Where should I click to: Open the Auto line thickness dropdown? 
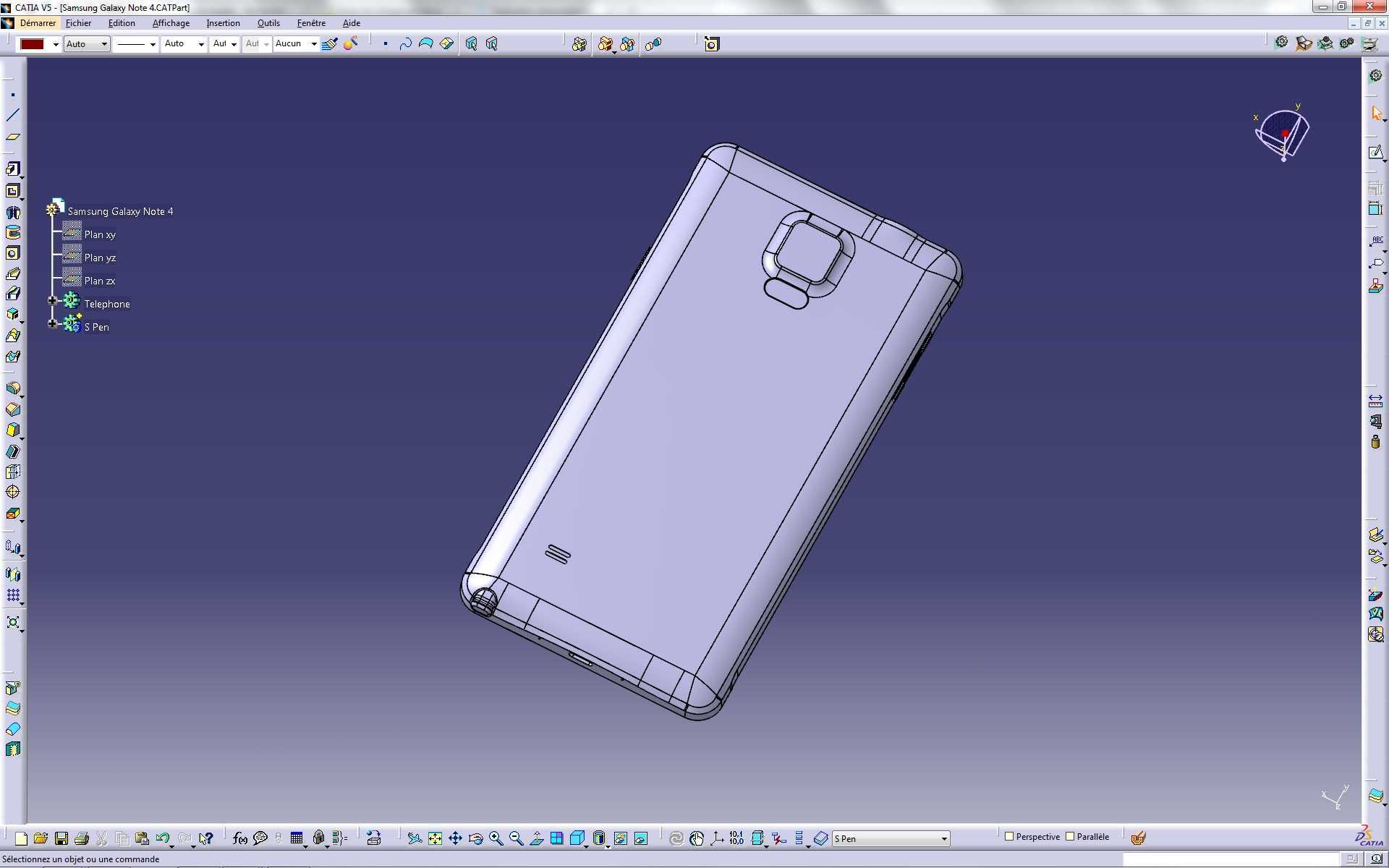201,44
